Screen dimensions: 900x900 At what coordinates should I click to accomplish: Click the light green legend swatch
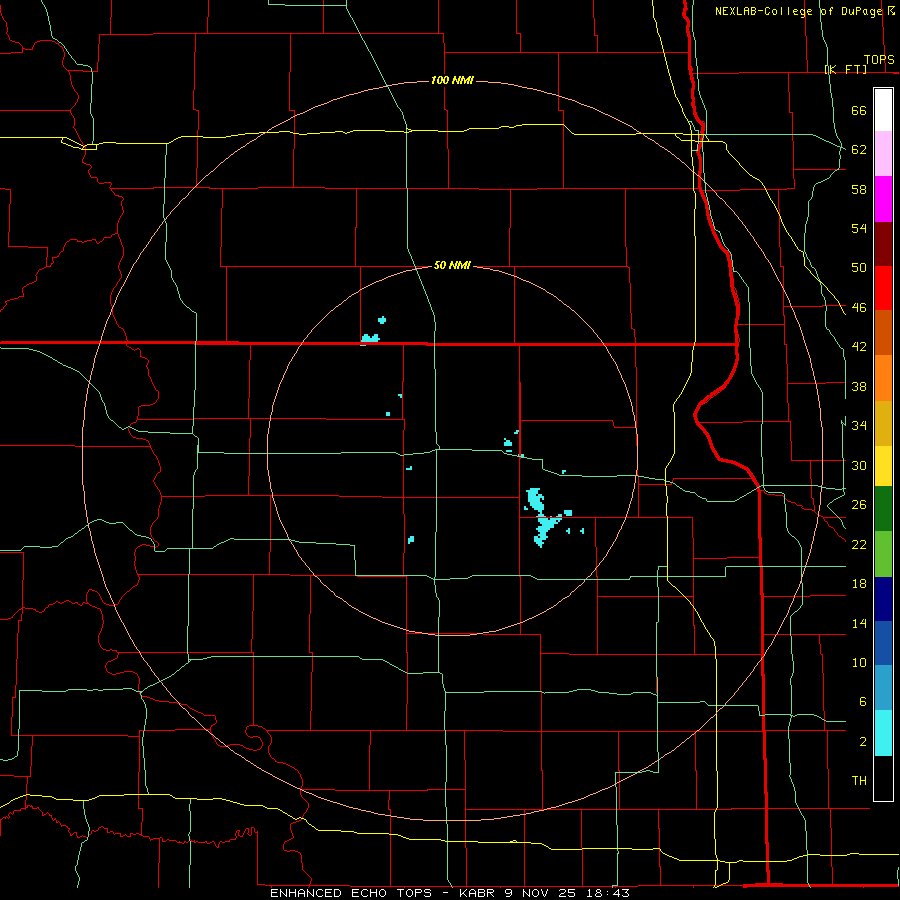coord(883,554)
